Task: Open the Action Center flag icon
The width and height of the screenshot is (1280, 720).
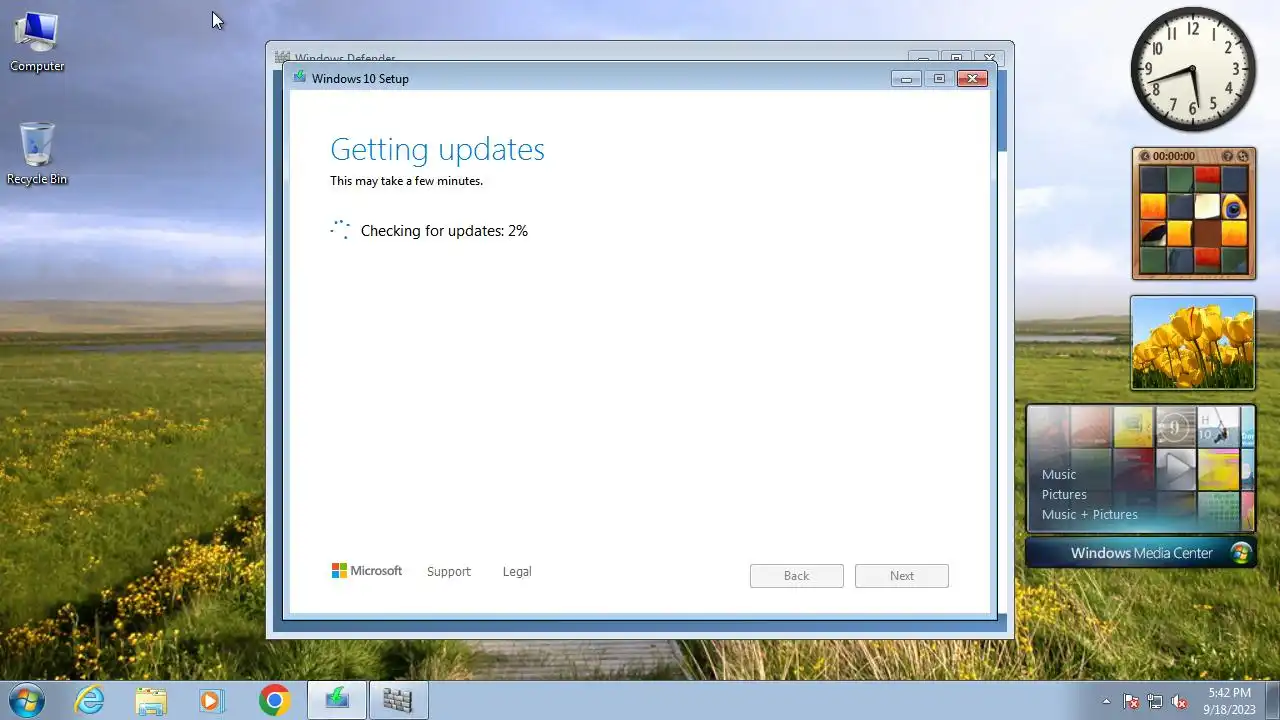Action: coord(1131,701)
